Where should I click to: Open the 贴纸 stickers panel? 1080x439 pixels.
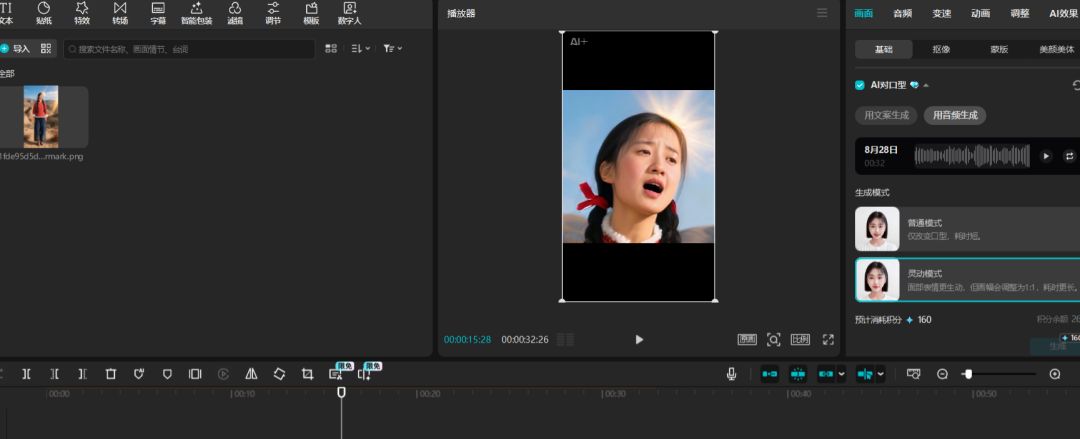(44, 13)
